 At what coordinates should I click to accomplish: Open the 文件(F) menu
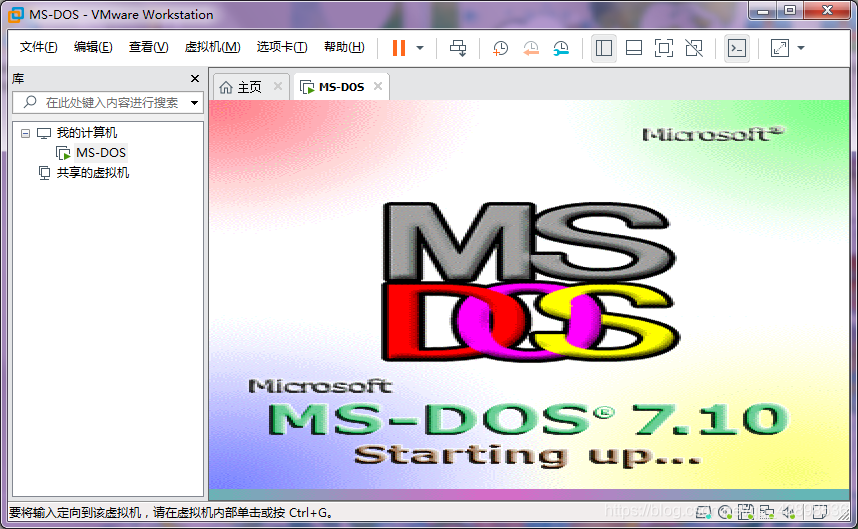(39, 47)
